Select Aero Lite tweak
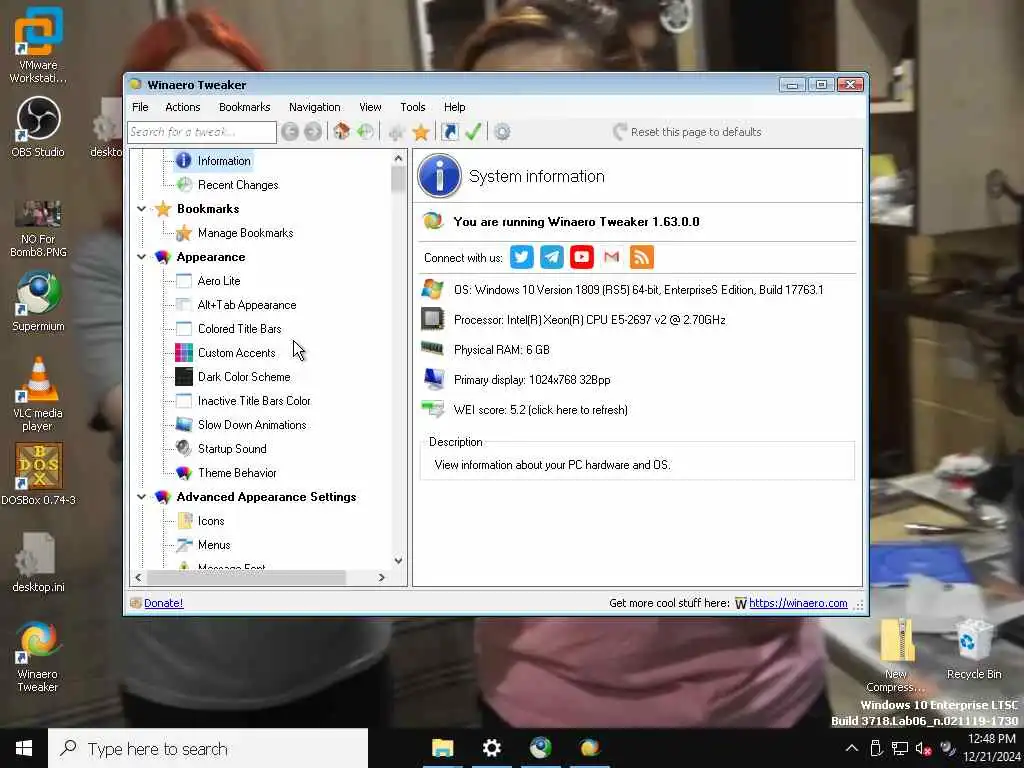Viewport: 1024px width, 768px height. 219,281
